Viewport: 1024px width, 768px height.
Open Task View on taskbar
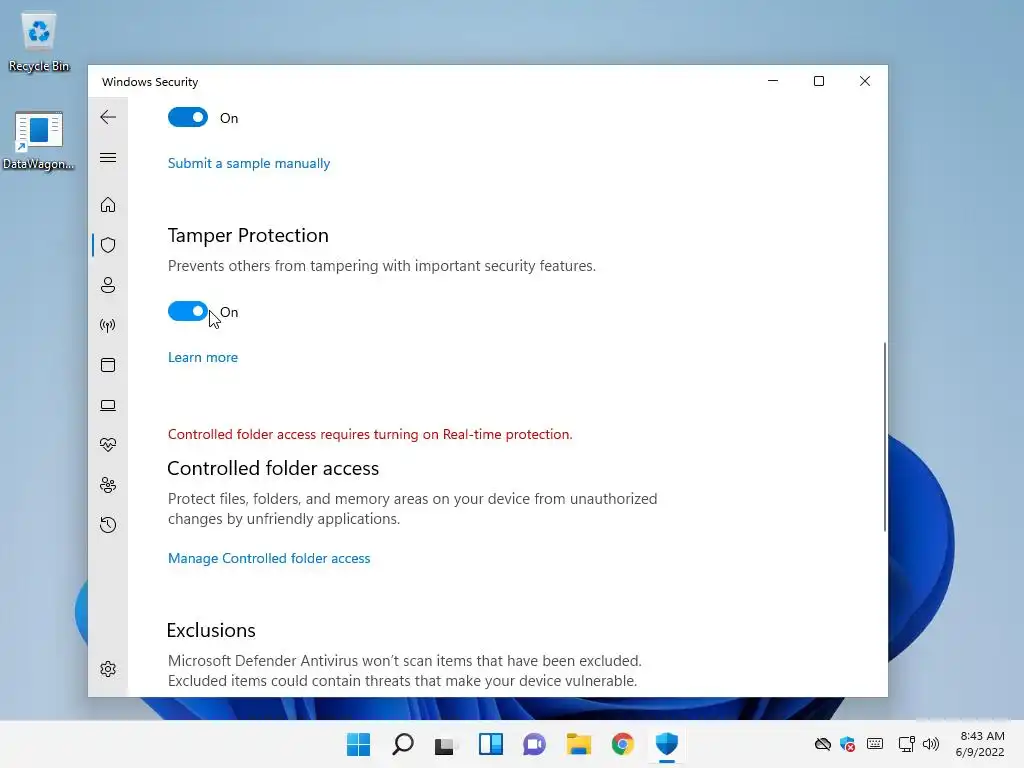pyautogui.click(x=446, y=744)
